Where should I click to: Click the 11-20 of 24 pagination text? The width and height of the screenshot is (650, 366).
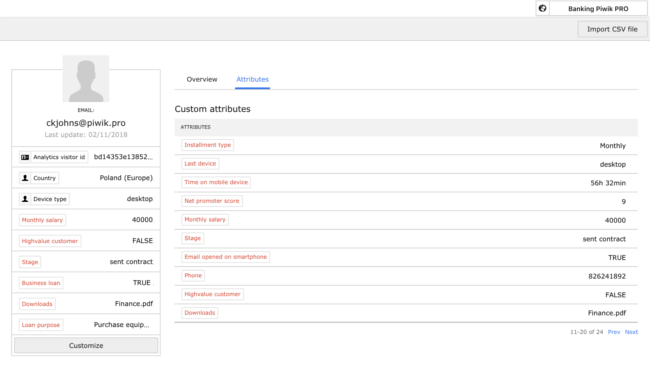(587, 332)
